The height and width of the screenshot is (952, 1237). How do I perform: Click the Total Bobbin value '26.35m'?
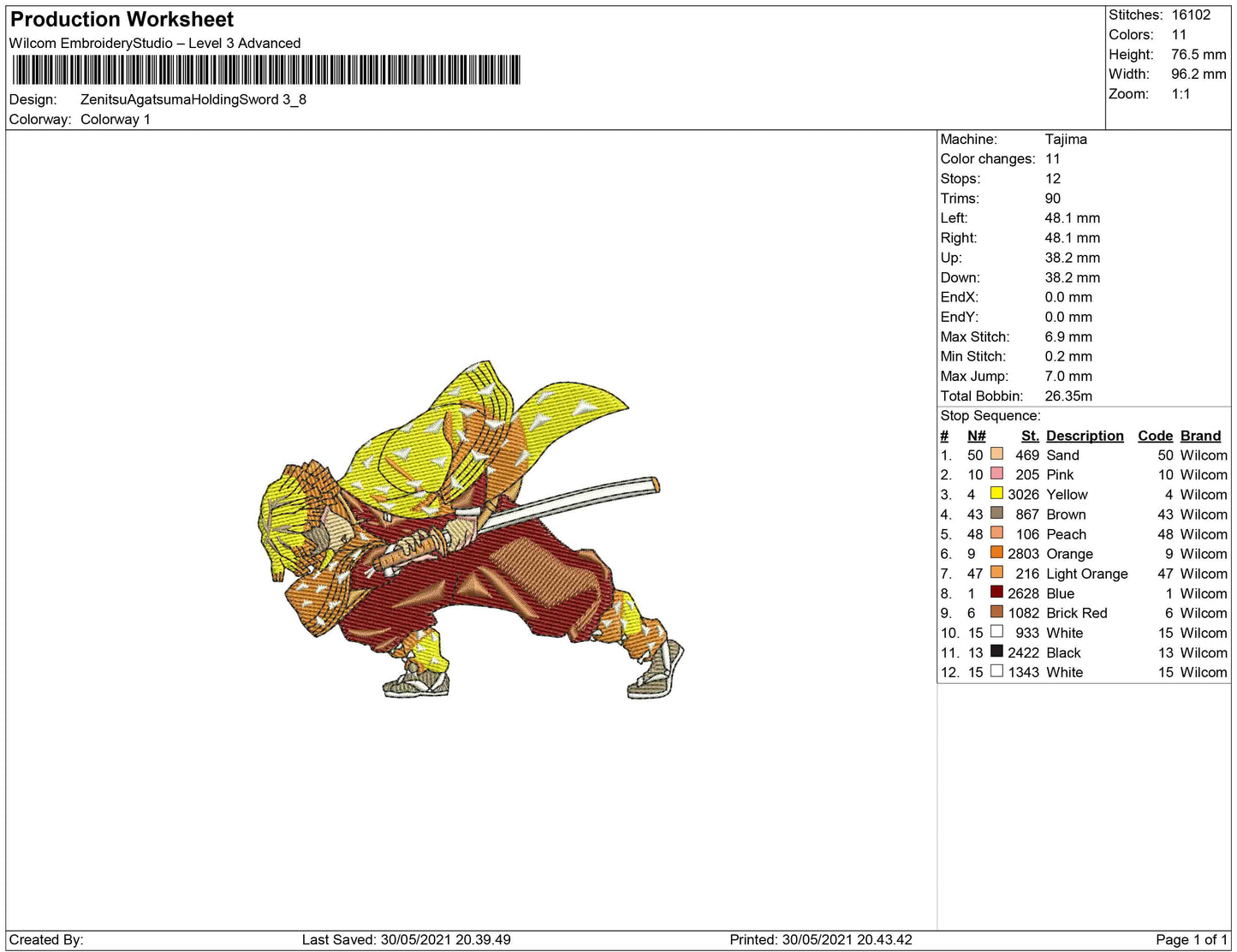[1068, 396]
